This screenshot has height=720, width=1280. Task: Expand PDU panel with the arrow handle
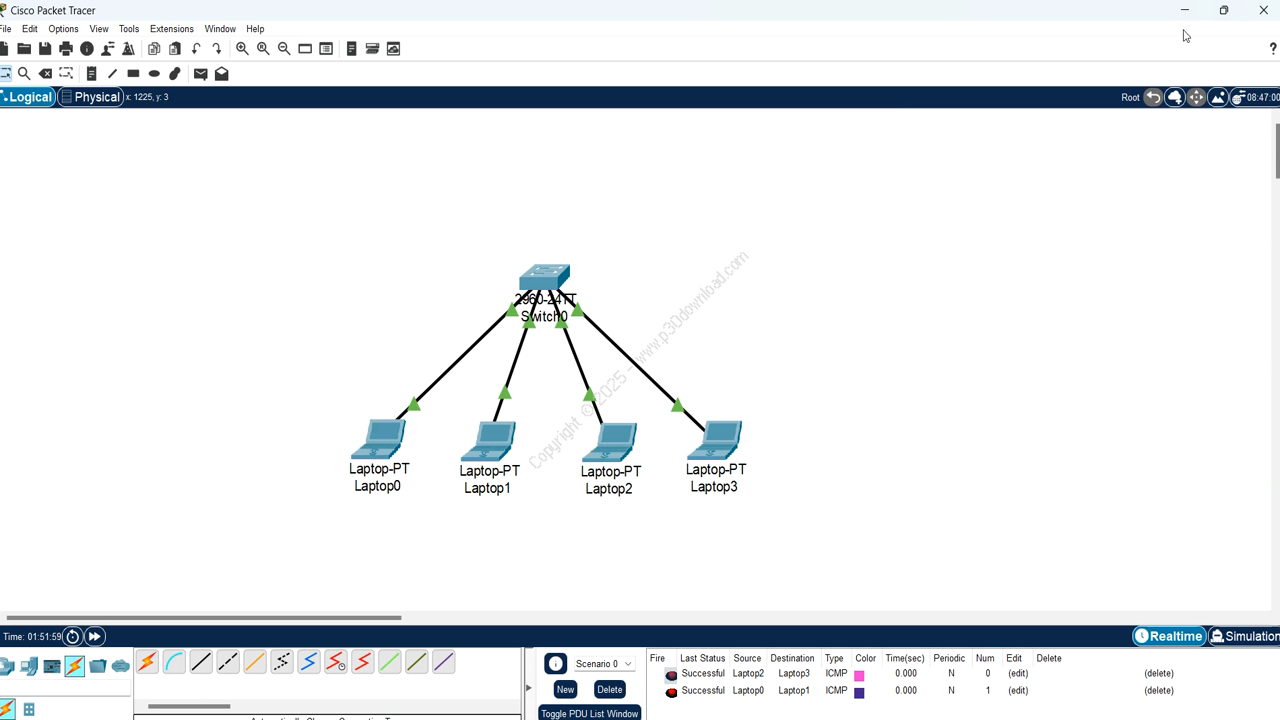tap(528, 687)
